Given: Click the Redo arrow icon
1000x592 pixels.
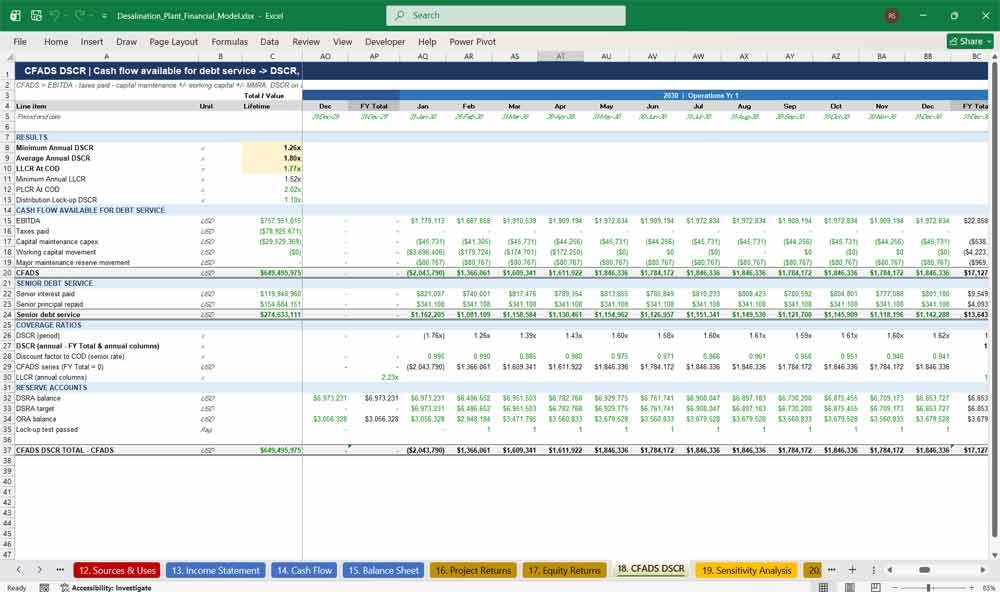Looking at the screenshot, I should pos(80,15).
